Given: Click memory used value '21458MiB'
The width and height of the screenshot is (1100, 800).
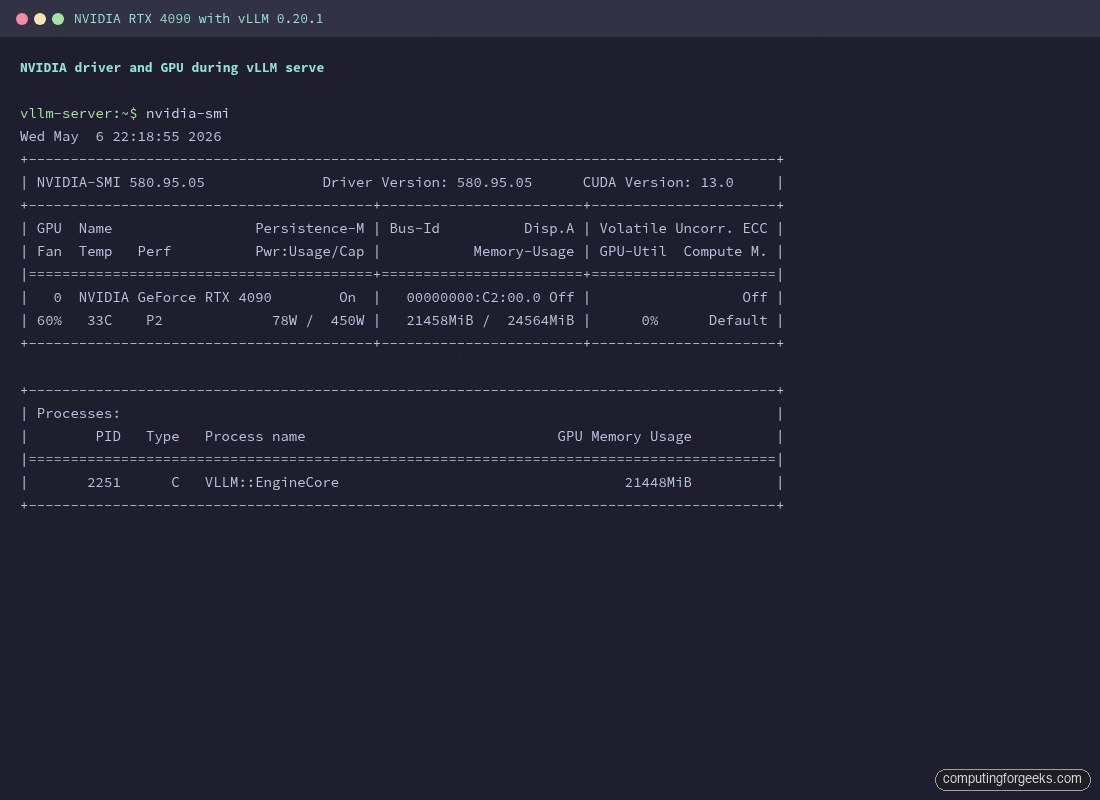Looking at the screenshot, I should [440, 321].
